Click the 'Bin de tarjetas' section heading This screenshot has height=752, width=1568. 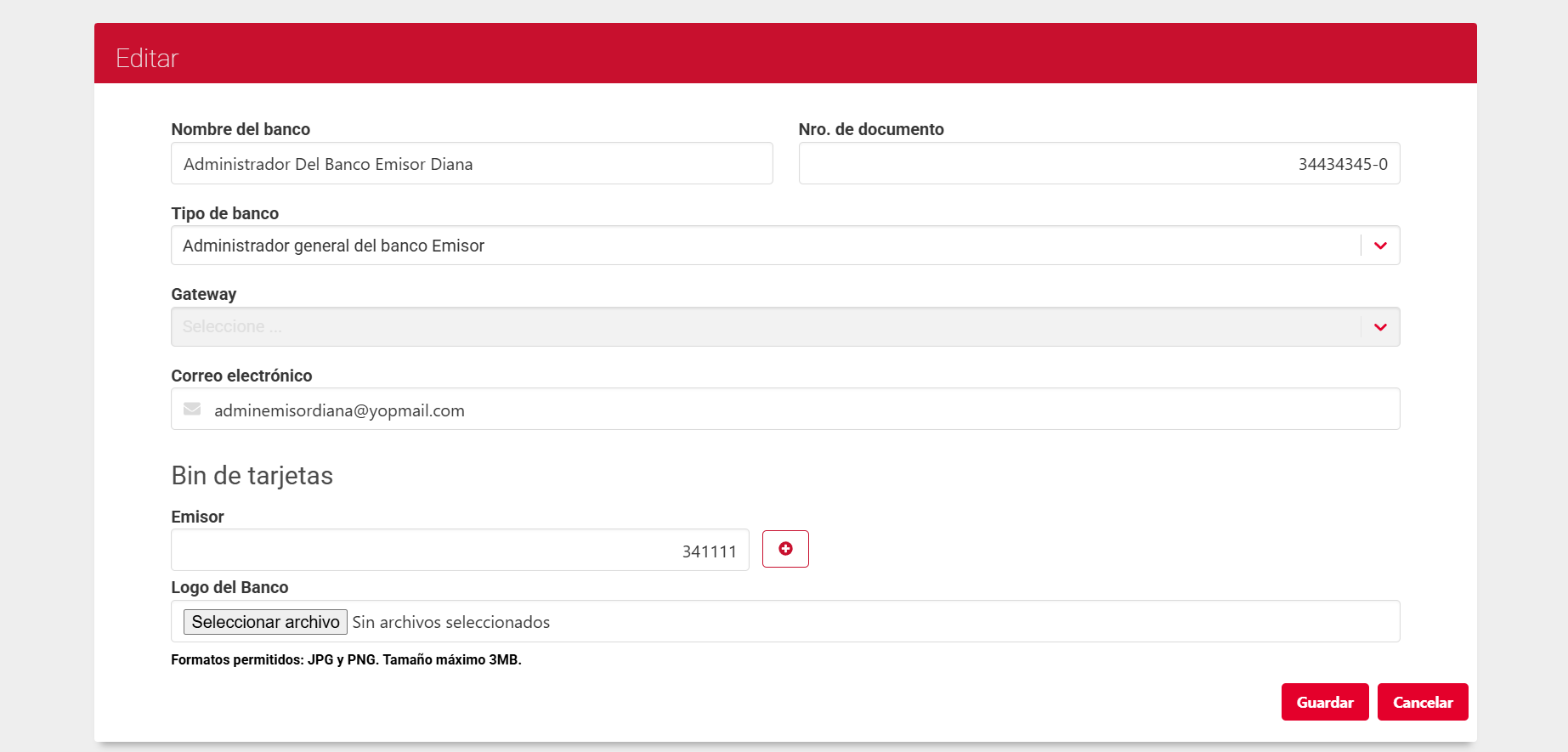252,476
